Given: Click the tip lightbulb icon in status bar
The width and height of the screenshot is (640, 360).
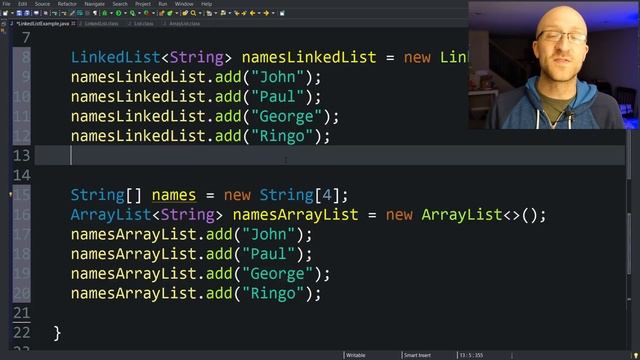Looking at the screenshot, I should click(636, 356).
